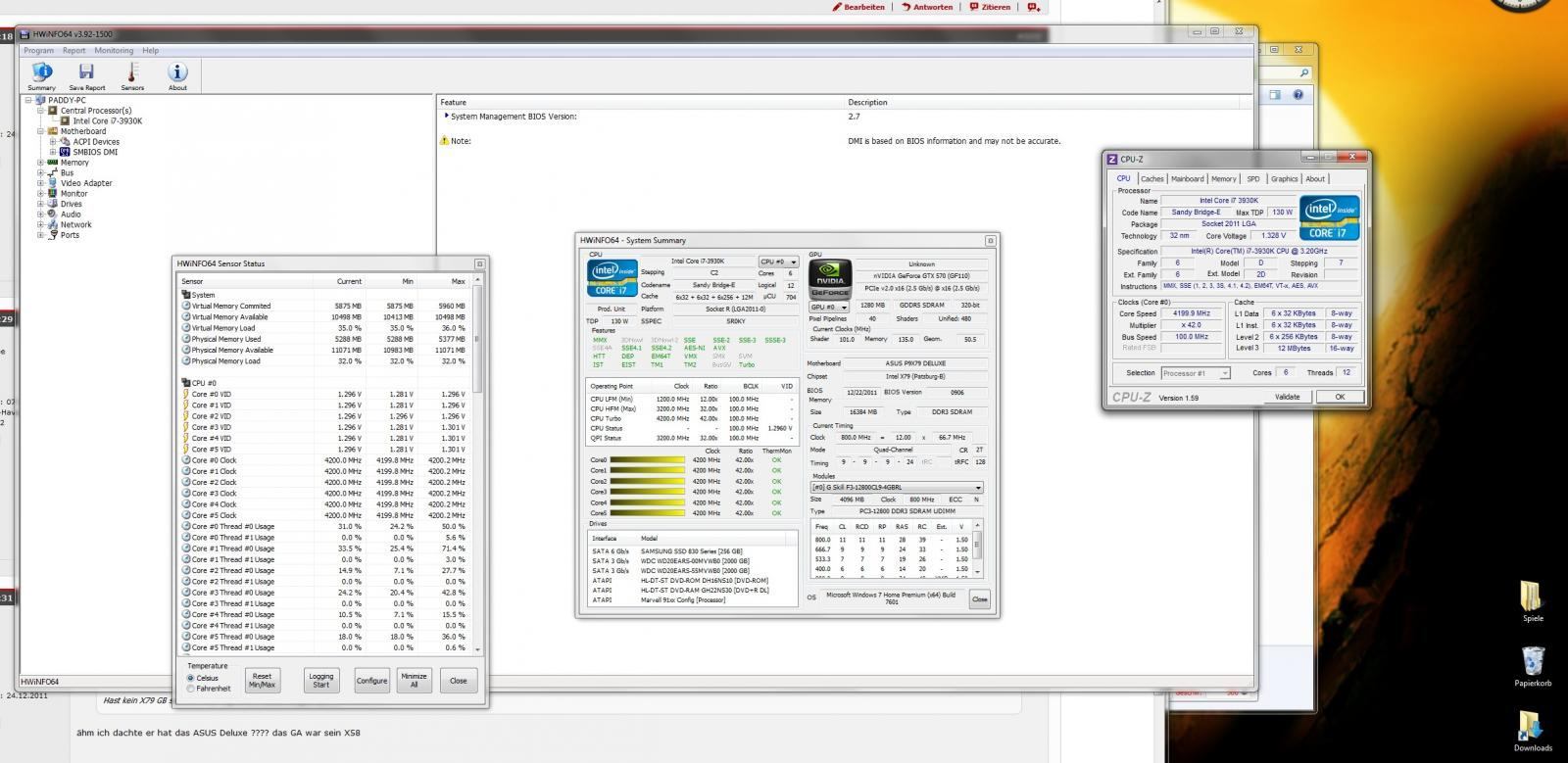Click the Core3 clock usage bar
Image resolution: width=1568 pixels, height=763 pixels.
point(649,493)
